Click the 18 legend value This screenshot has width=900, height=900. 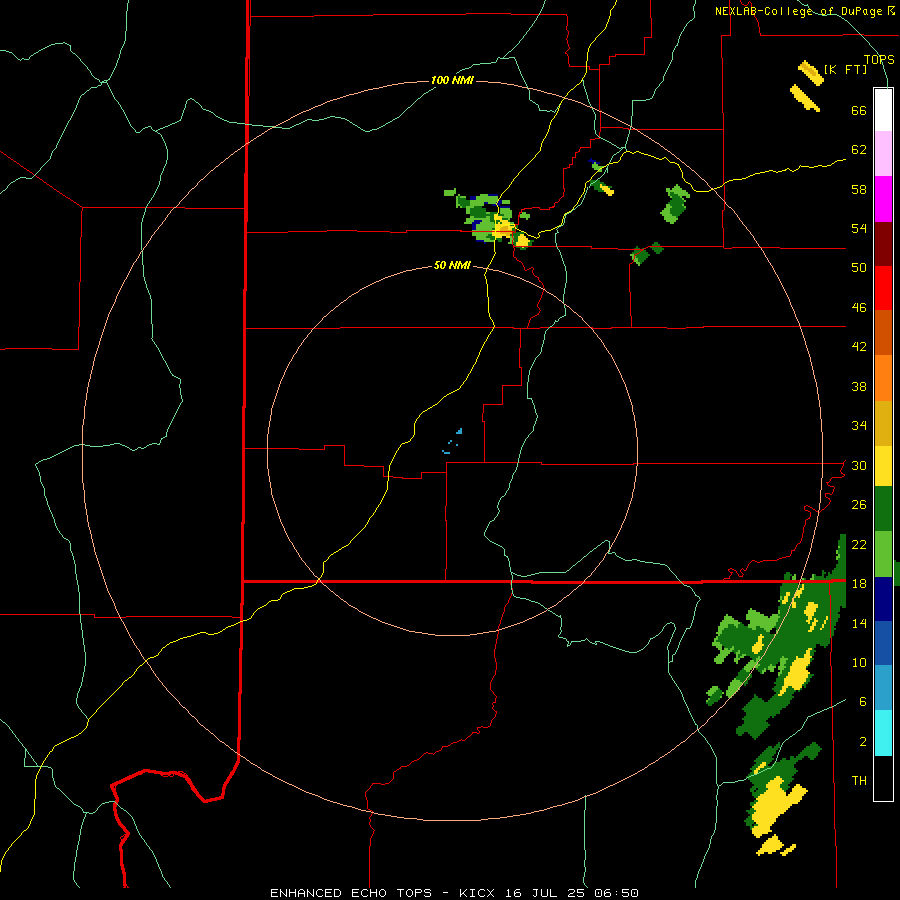pyautogui.click(x=859, y=584)
